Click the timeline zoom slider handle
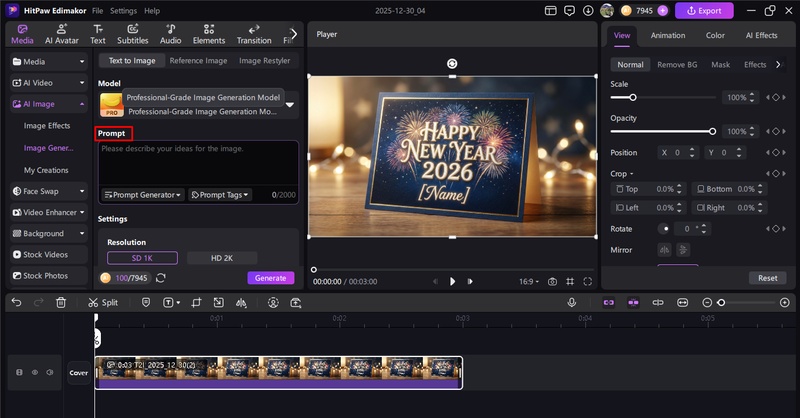This screenshot has width=800, height=418. pos(721,303)
